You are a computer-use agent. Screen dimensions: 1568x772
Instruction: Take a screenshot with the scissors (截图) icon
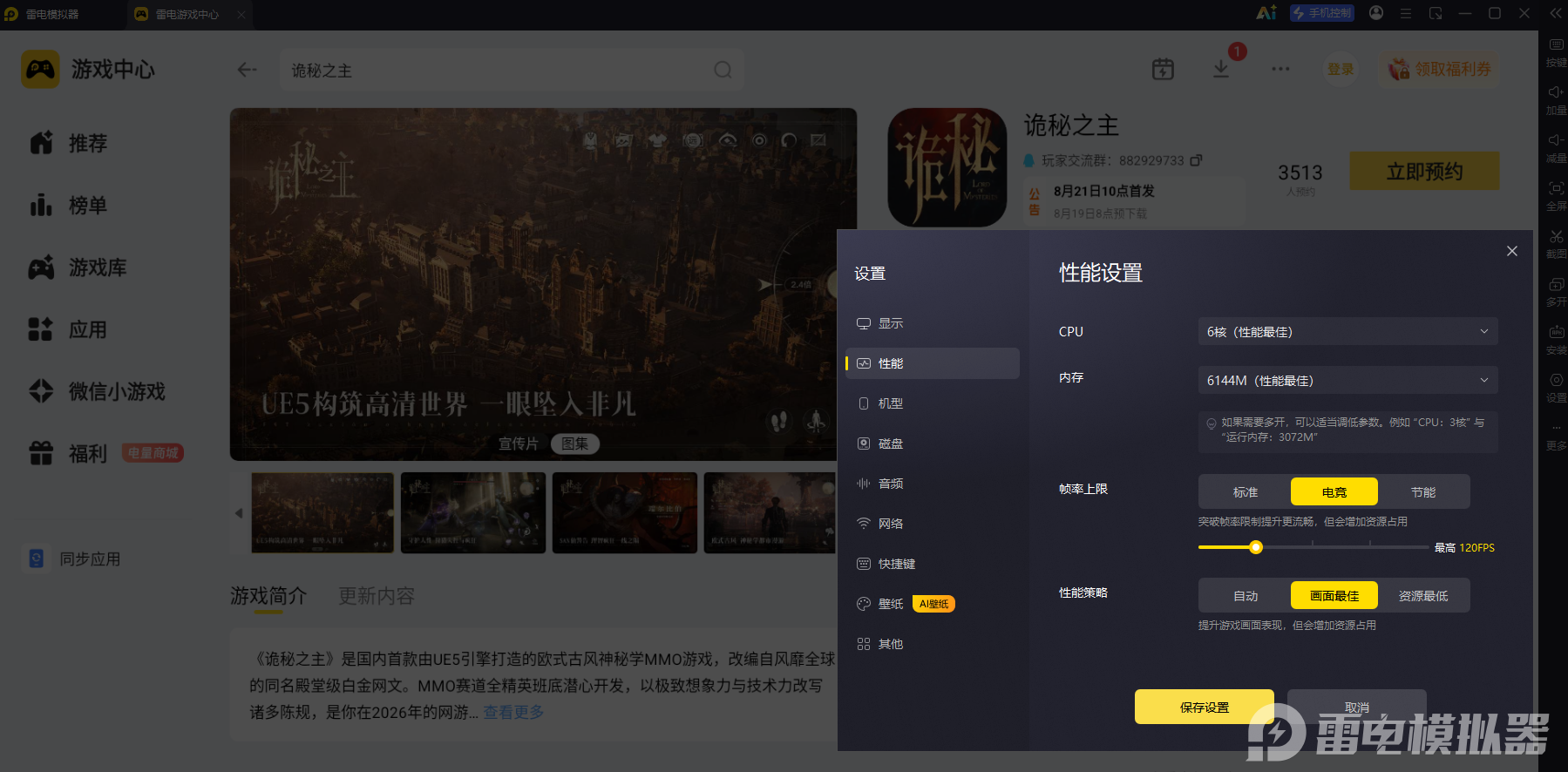click(x=1556, y=243)
